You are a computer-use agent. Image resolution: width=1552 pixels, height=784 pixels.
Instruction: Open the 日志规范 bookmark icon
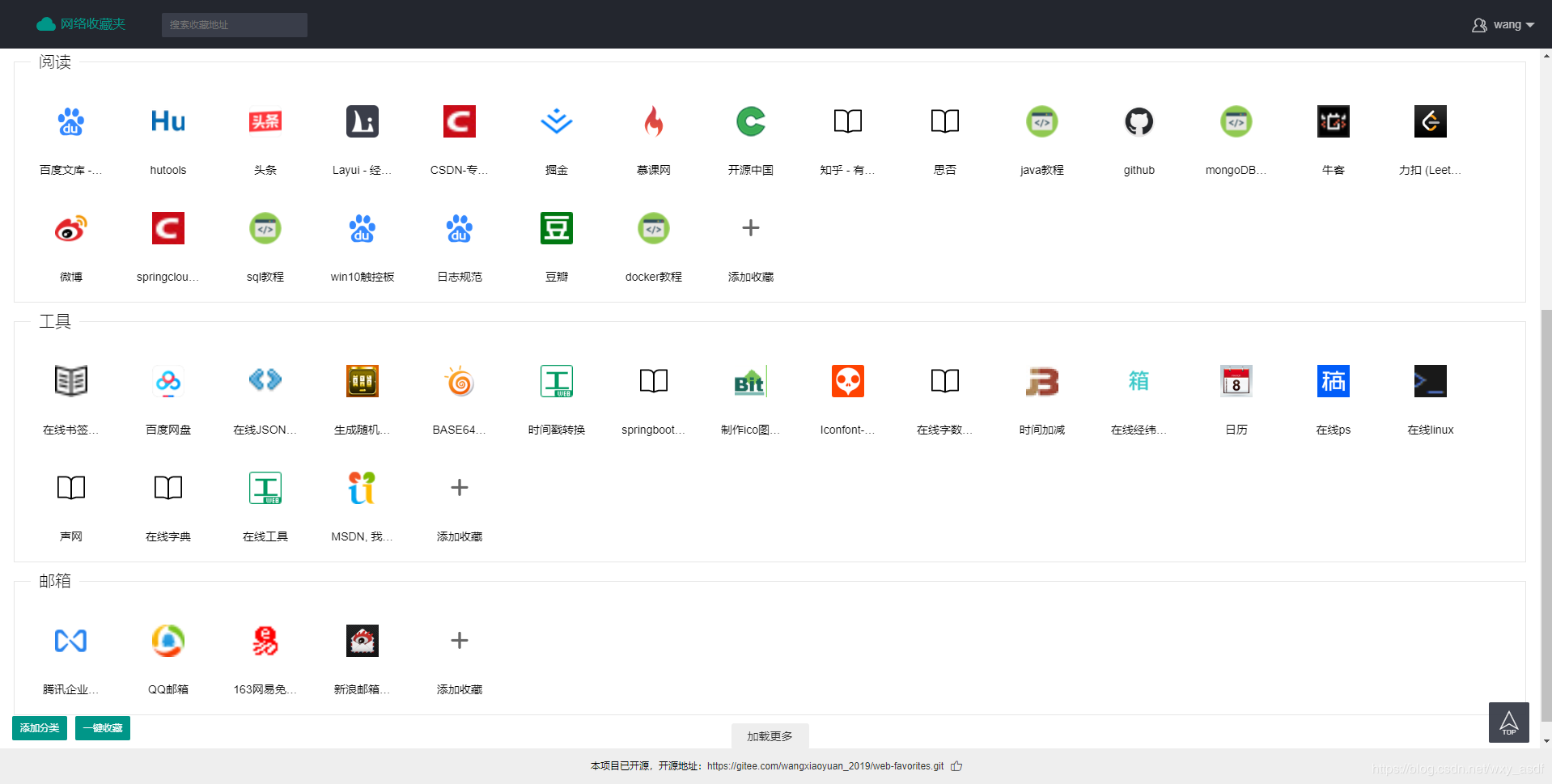pos(460,228)
